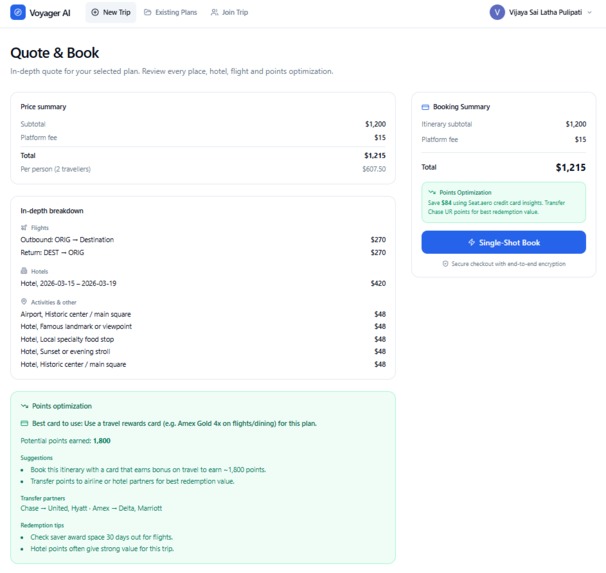Click the credit card icon beside Best card
The height and width of the screenshot is (573, 606).
tap(24, 423)
